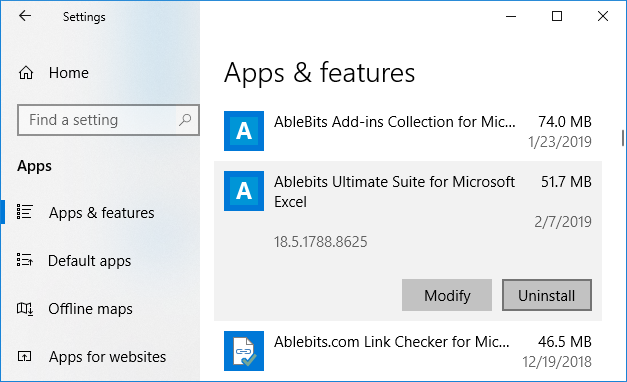Click the back arrow in Settings
Viewport: 627px width, 382px height.
[x=25, y=16]
